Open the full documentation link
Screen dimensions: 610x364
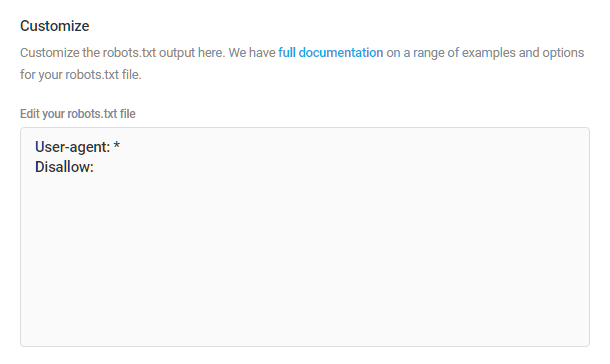pos(331,52)
